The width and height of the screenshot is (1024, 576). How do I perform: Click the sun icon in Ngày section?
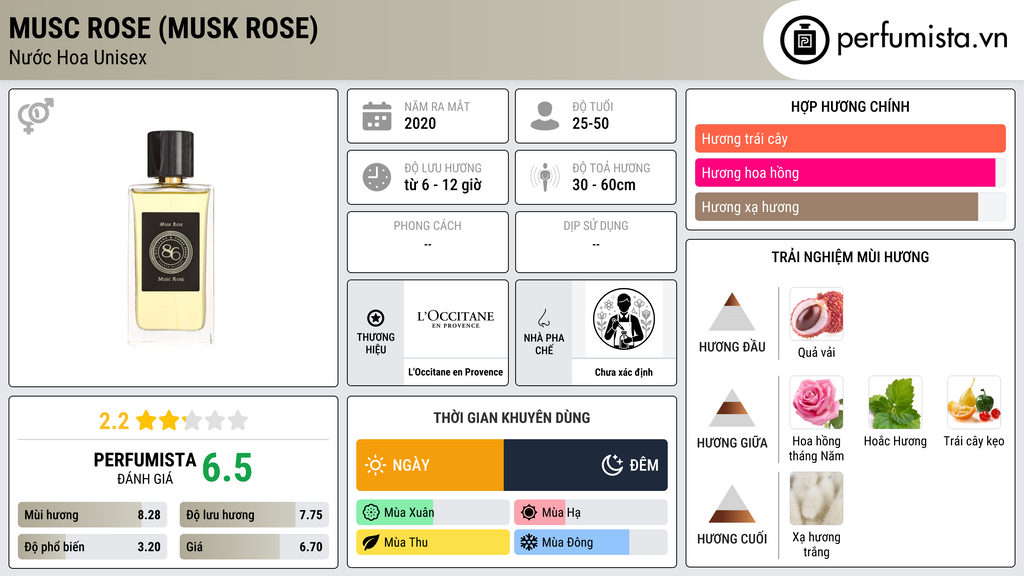point(375,465)
